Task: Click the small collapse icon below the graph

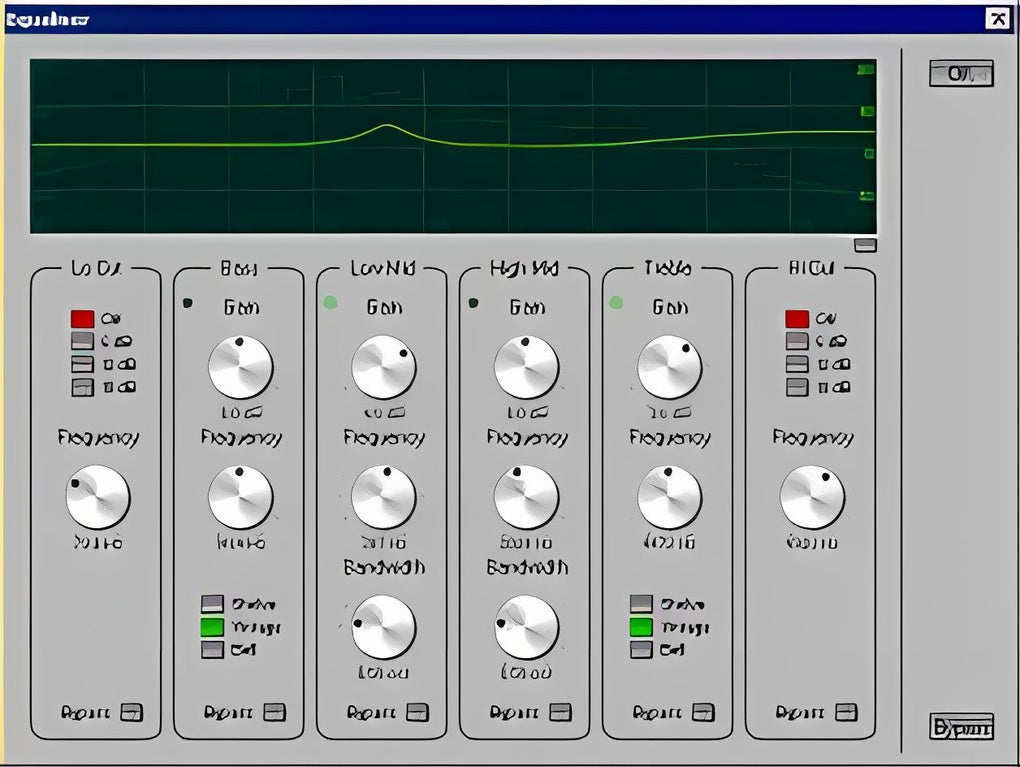Action: coord(865,243)
